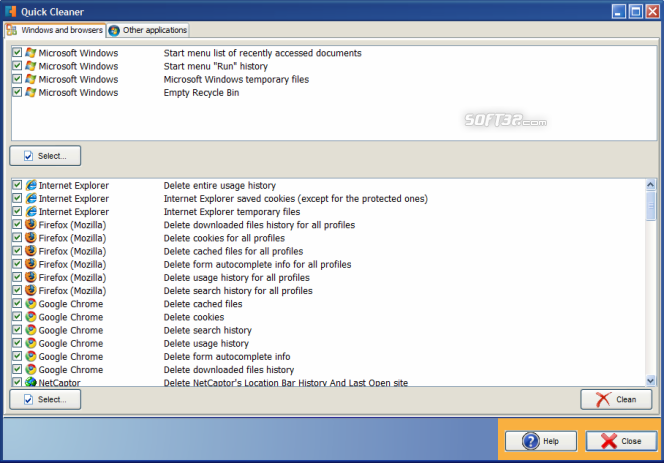The height and width of the screenshot is (463, 664).
Task: Click the NetCaptor globe icon
Action: click(x=30, y=382)
